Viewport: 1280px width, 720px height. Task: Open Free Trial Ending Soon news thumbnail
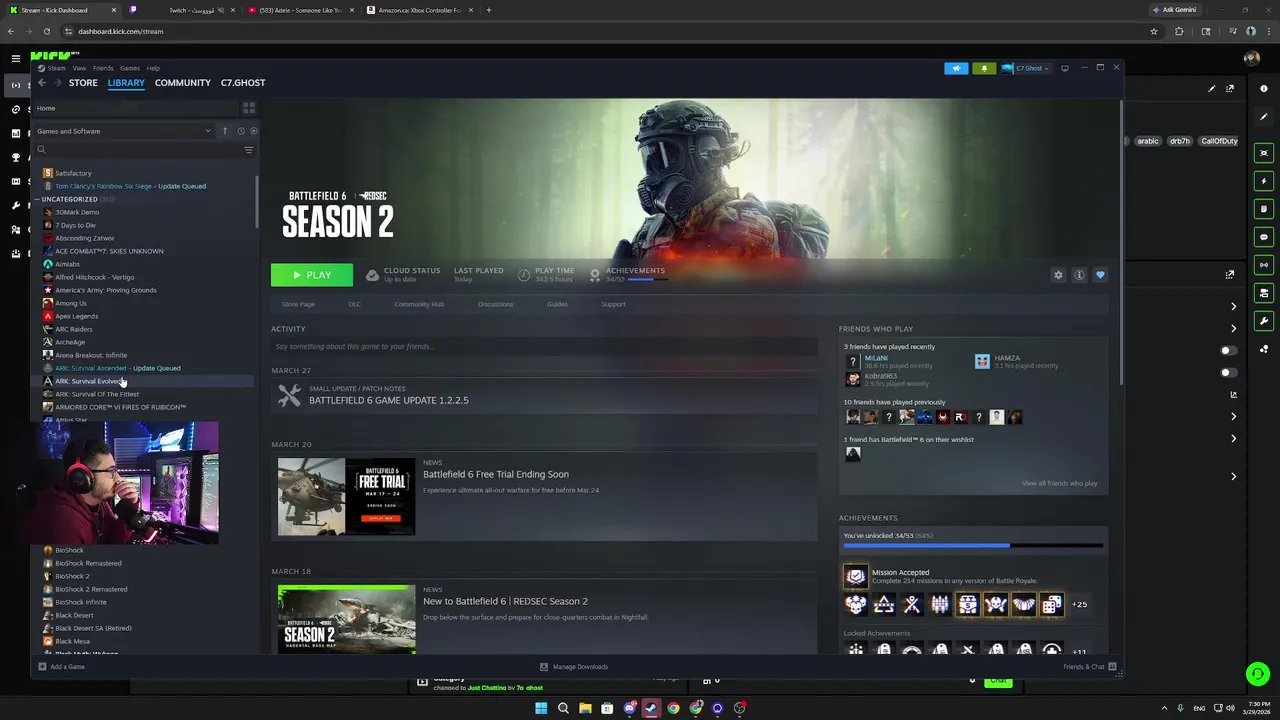tap(346, 497)
